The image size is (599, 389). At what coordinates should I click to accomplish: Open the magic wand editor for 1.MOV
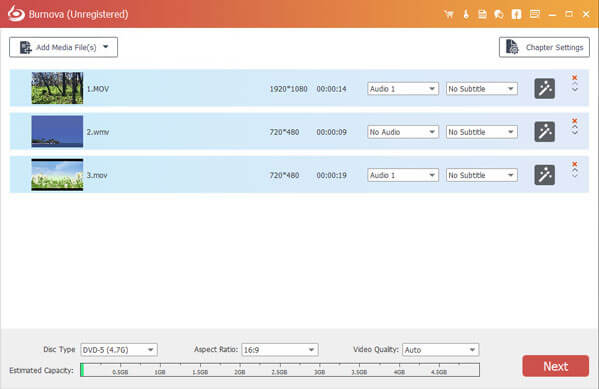tap(544, 89)
